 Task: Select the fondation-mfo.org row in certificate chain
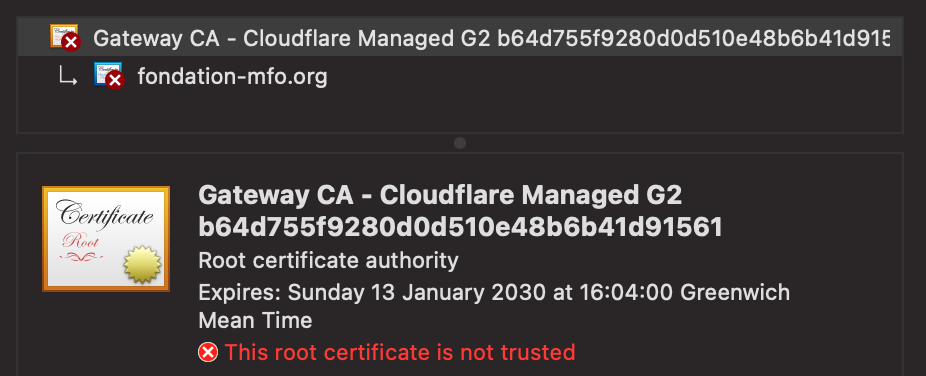point(460,77)
